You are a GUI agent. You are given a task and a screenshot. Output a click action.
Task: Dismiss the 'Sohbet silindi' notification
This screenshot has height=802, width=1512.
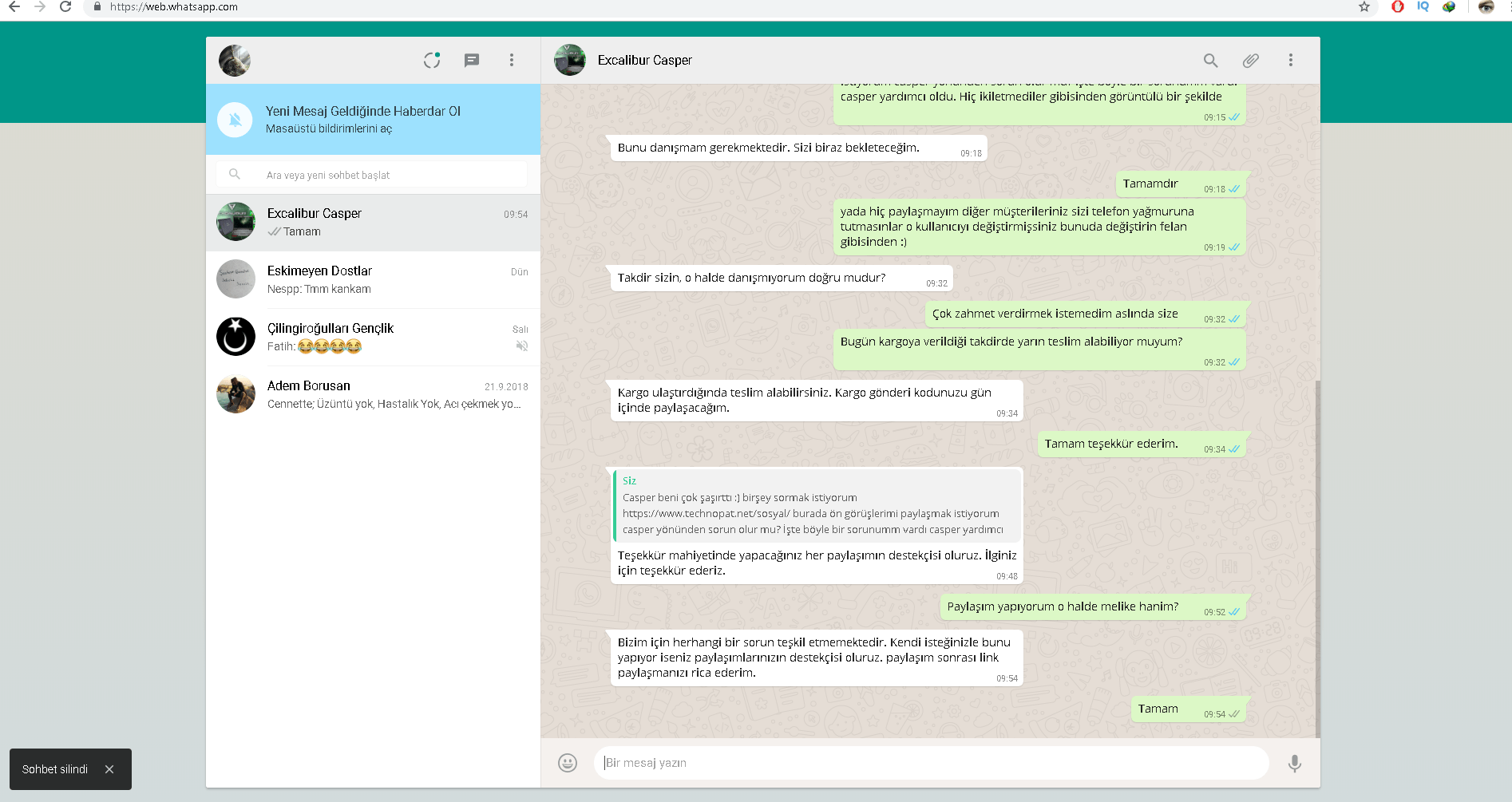tap(109, 769)
